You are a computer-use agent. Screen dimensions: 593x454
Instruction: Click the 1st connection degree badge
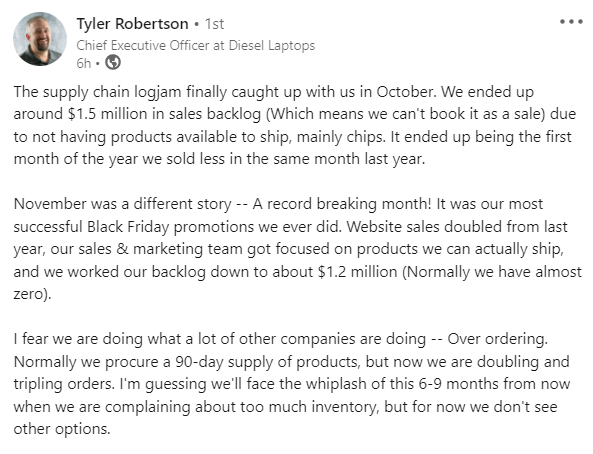click(x=214, y=24)
